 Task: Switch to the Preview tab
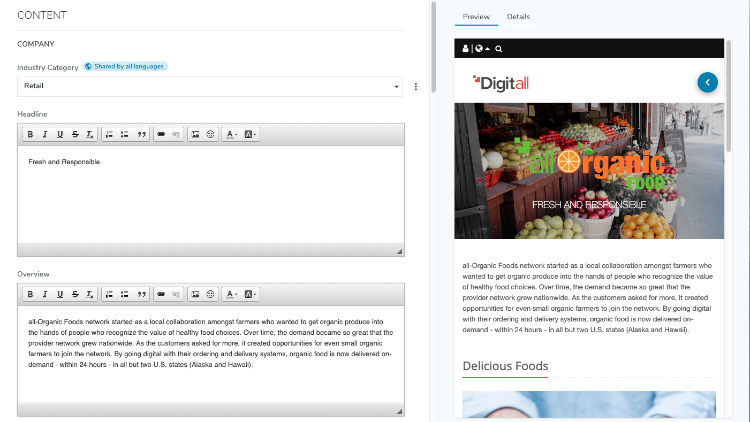pos(476,17)
